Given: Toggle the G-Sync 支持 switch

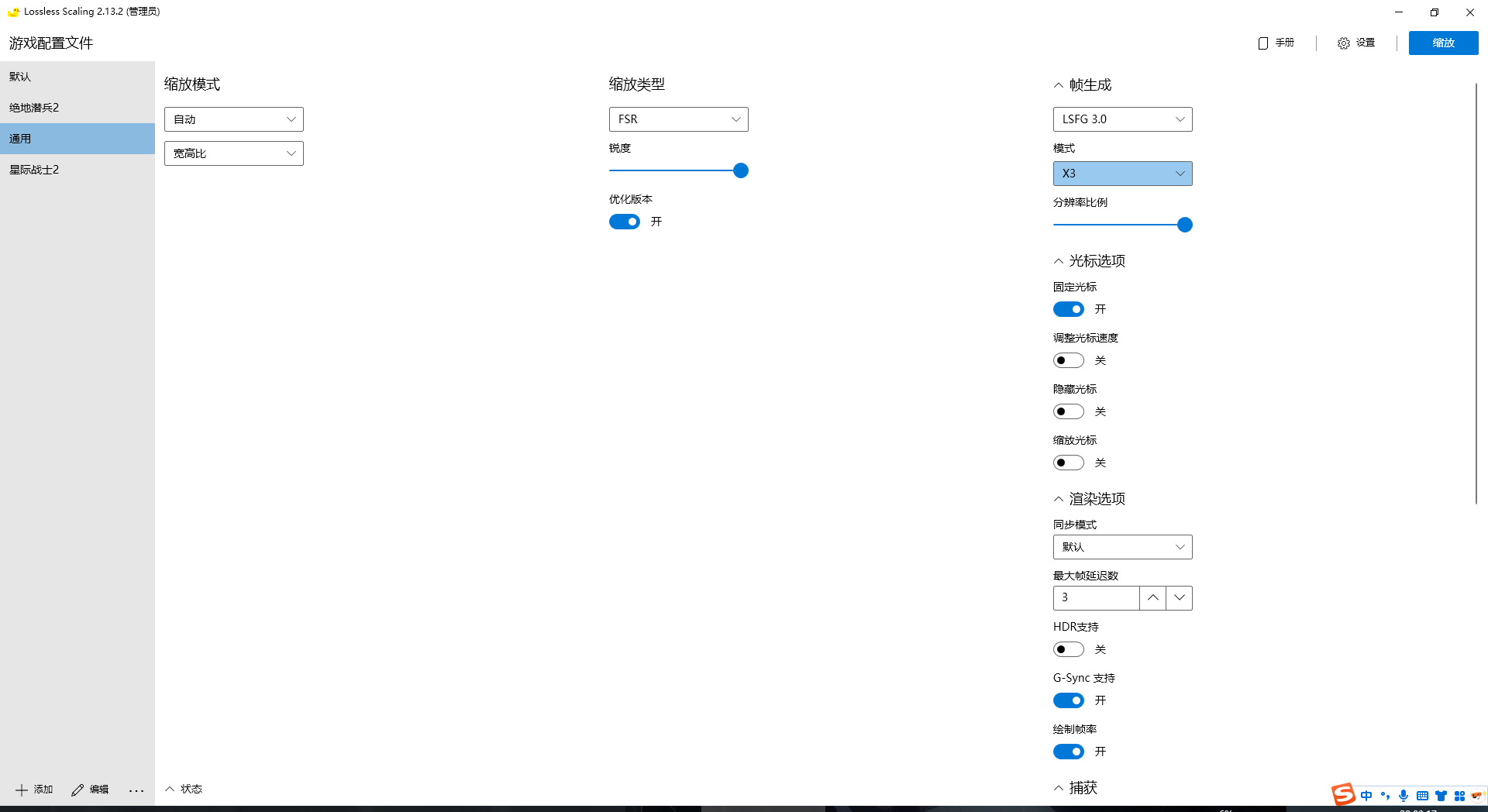Looking at the screenshot, I should point(1068,700).
